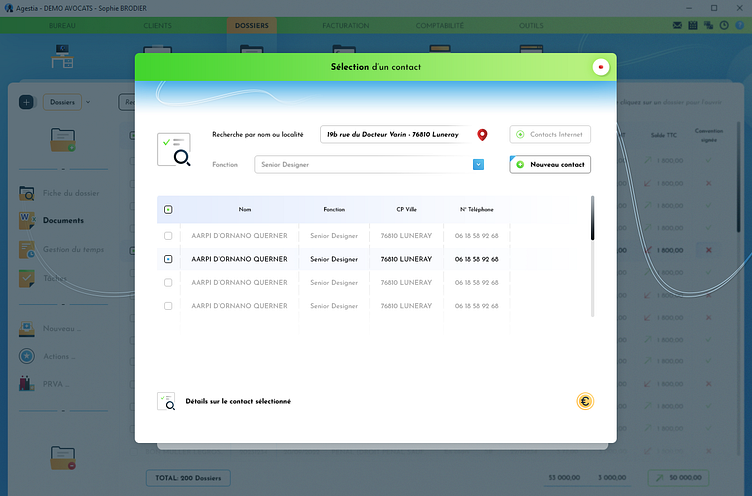This screenshot has width=752, height=496.
Task: Click the TOTAL: 200 Dossiers button
Action: 188,478
